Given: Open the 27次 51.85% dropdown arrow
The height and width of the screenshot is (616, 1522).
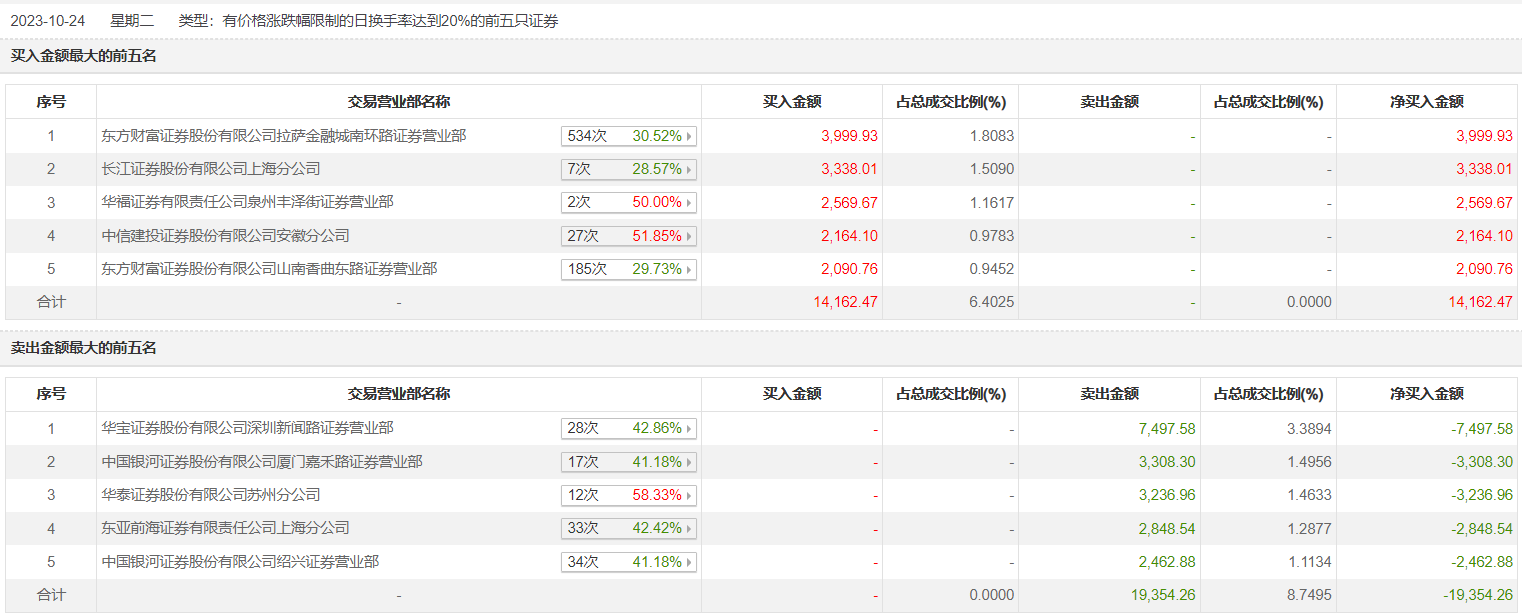Looking at the screenshot, I should pos(688,236).
